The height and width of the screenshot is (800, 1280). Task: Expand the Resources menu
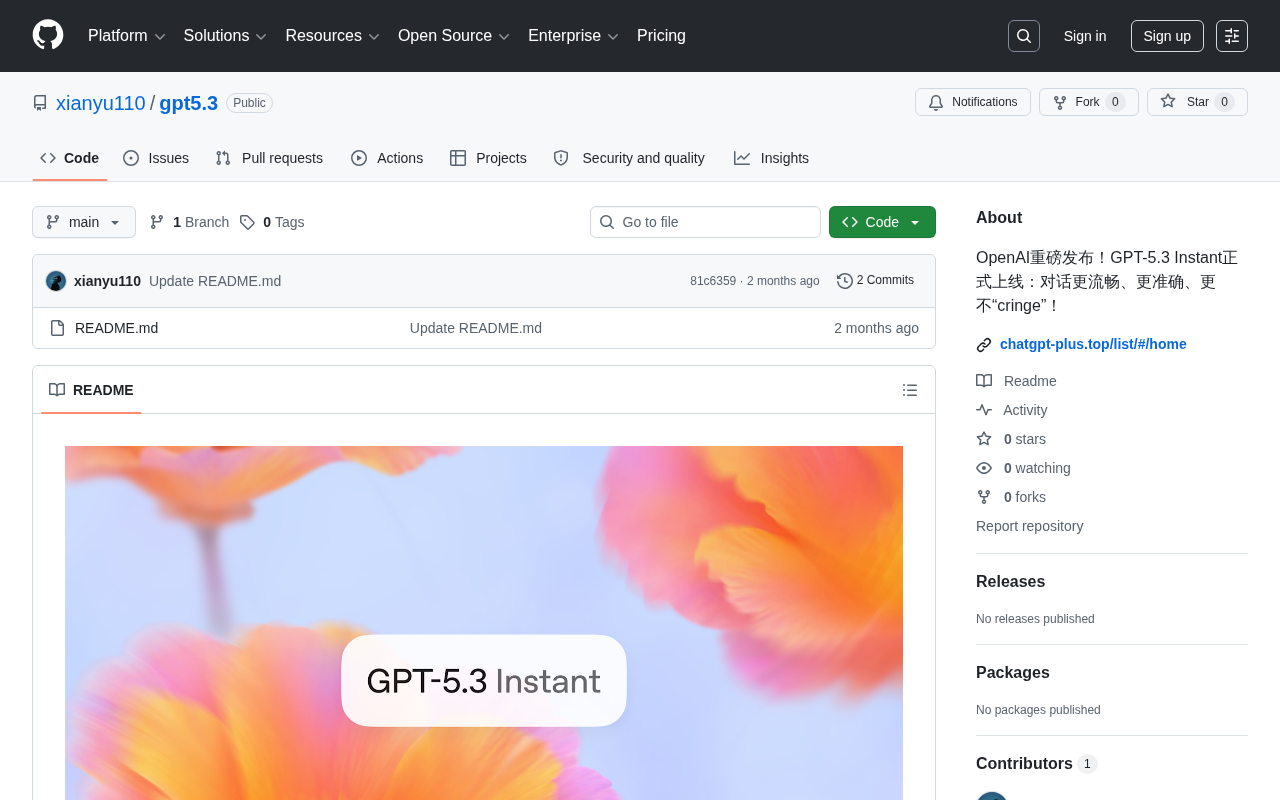[x=333, y=36]
